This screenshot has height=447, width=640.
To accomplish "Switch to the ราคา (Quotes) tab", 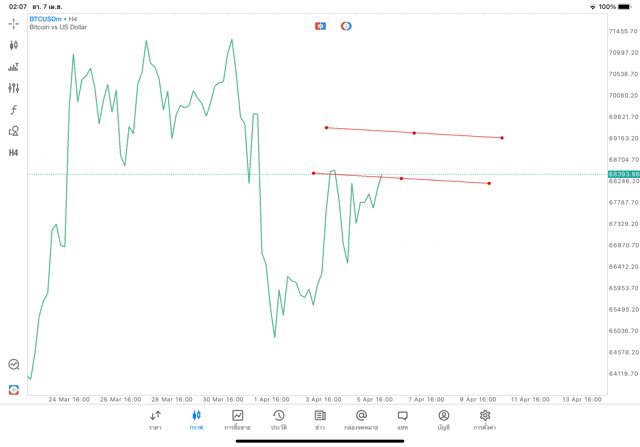I will [155, 419].
